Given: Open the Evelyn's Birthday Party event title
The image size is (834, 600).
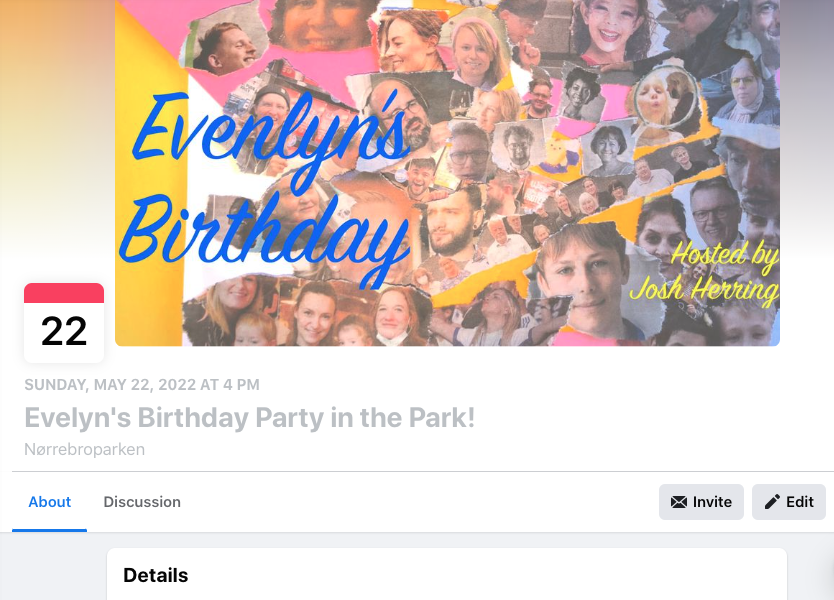Looking at the screenshot, I should 249,418.
